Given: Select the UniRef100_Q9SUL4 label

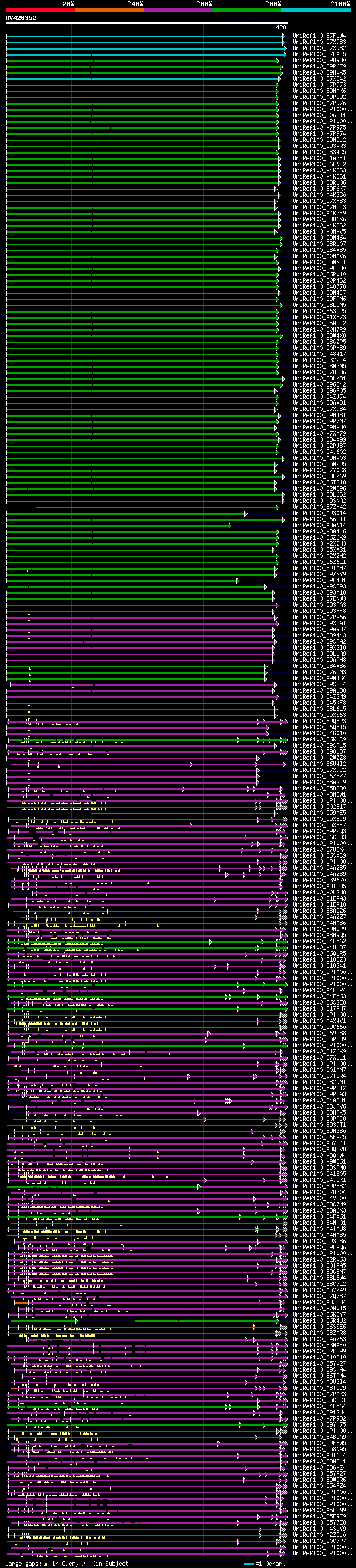Looking at the screenshot, I should tap(319, 684).
